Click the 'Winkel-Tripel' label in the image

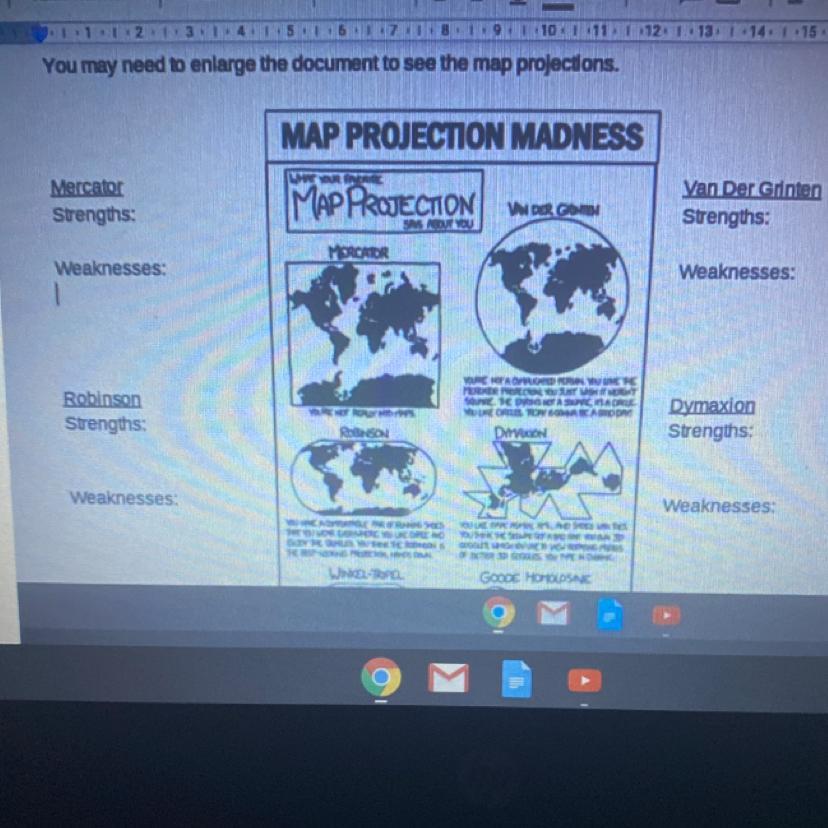pos(366,573)
